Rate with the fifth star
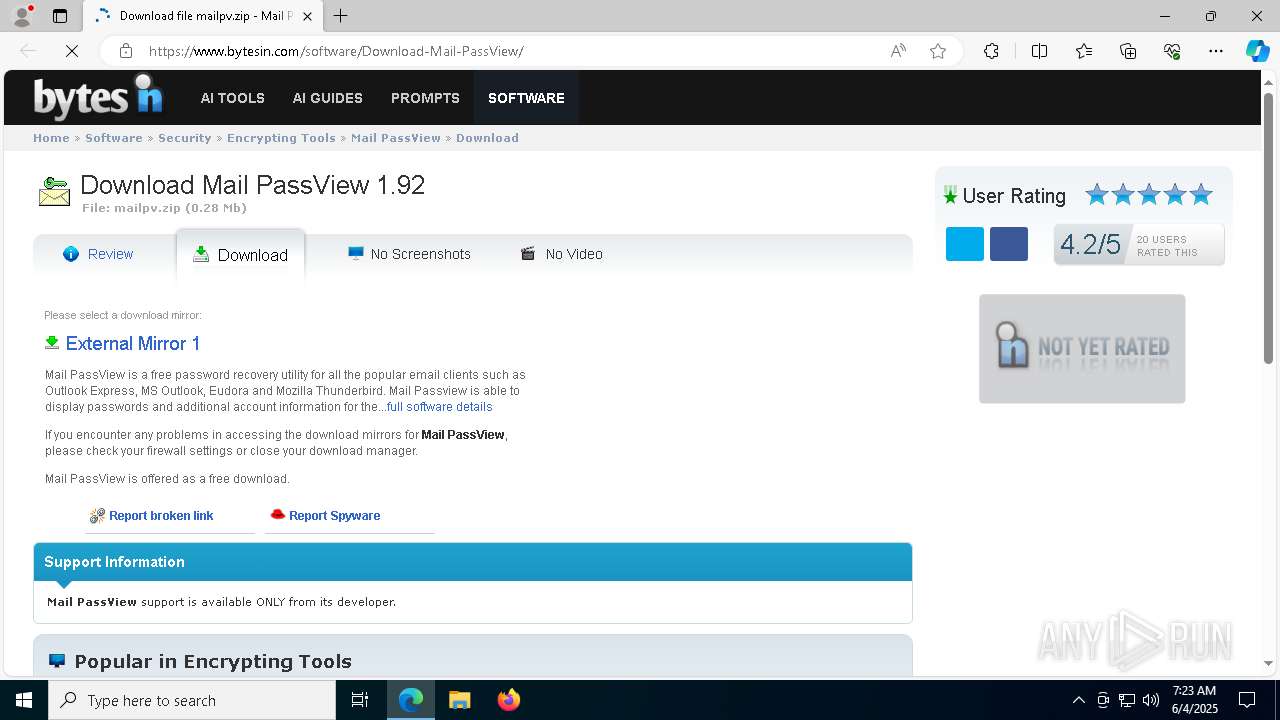This screenshot has height=720, width=1280. tap(1201, 195)
